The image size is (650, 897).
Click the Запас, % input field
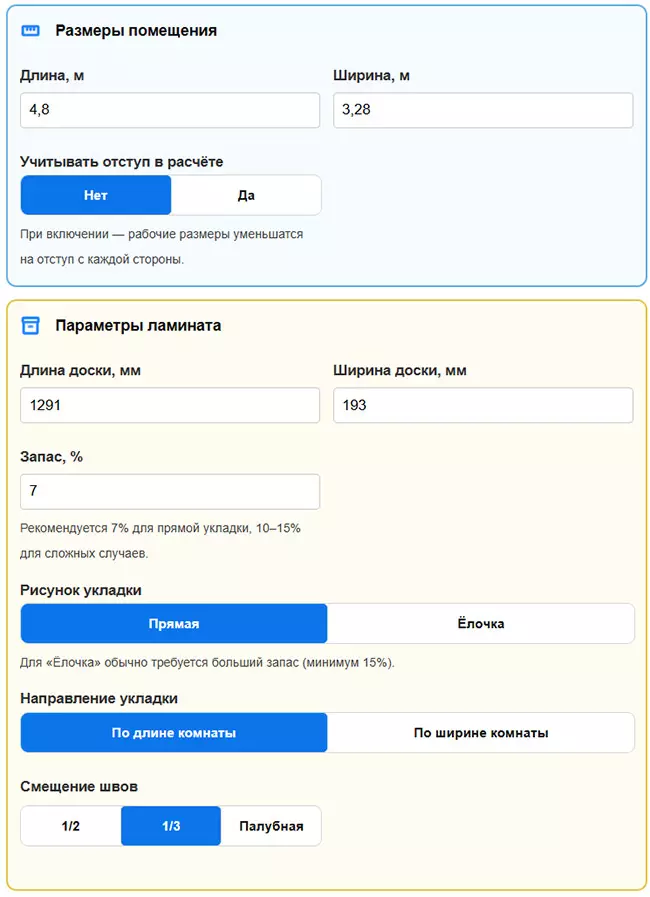[x=170, y=492]
